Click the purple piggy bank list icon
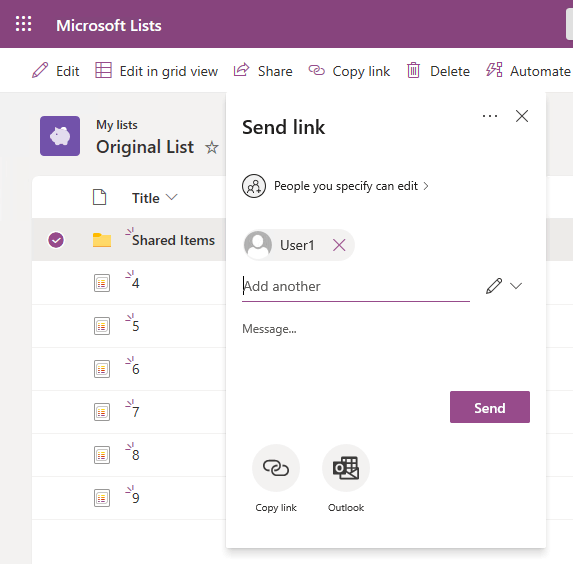 pyautogui.click(x=60, y=136)
